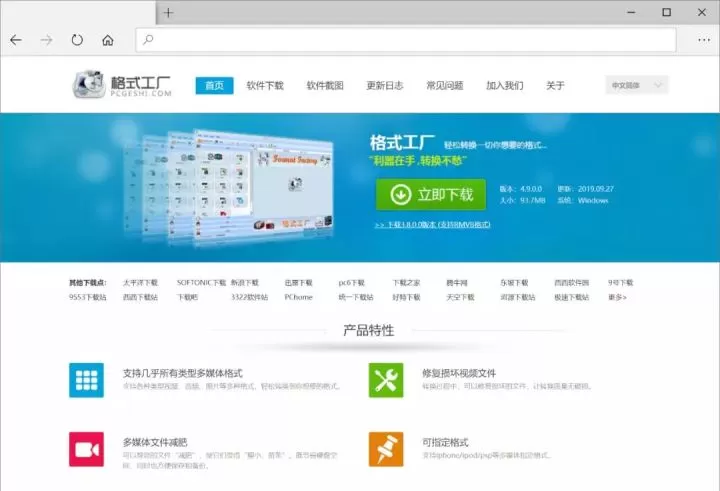
Task: Open the 加入我们 menu item
Action: click(x=505, y=85)
